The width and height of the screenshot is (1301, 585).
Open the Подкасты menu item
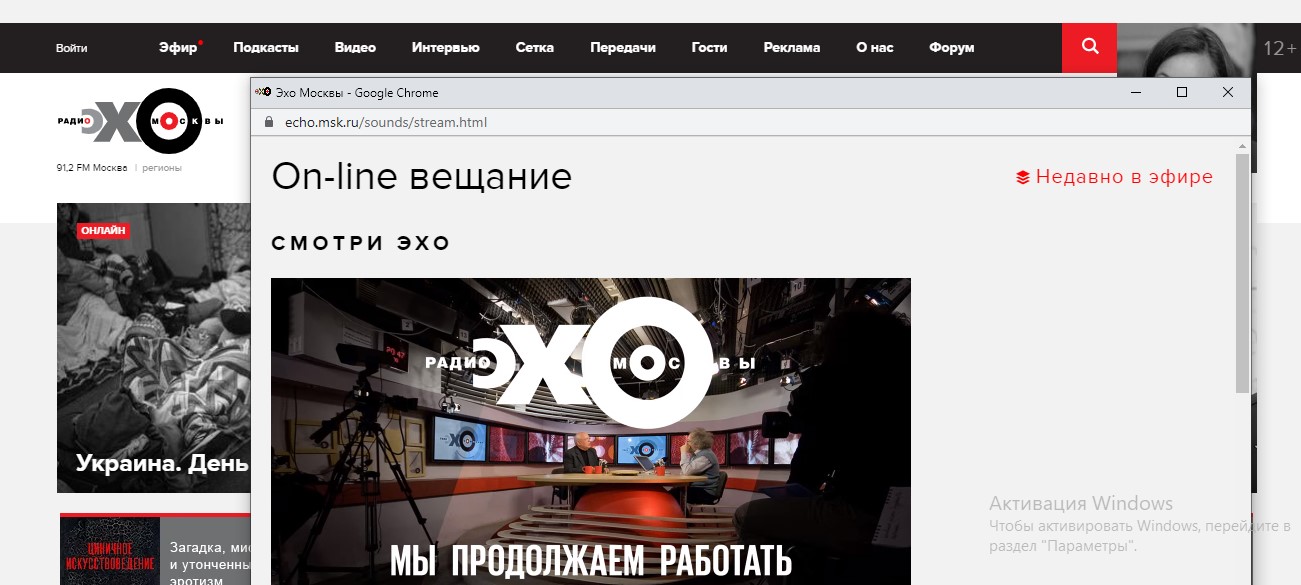[x=266, y=47]
